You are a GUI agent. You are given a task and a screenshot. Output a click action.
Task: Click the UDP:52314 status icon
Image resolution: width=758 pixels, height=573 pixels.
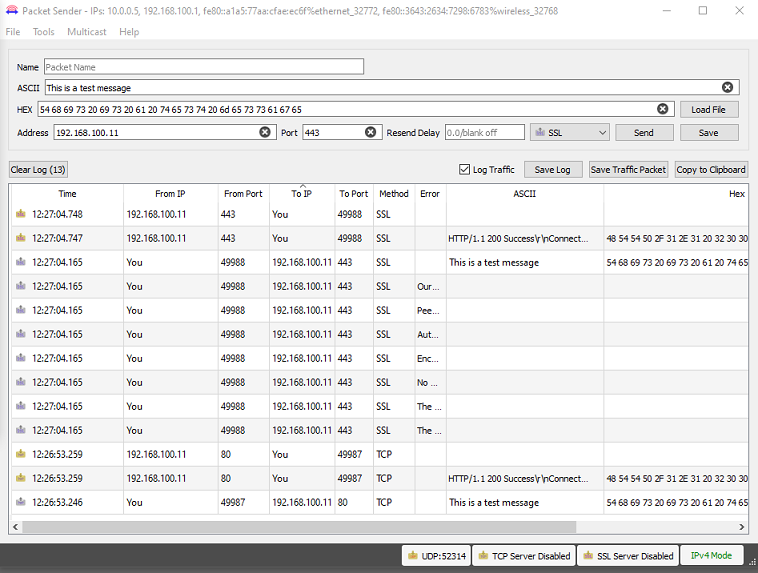[412, 556]
